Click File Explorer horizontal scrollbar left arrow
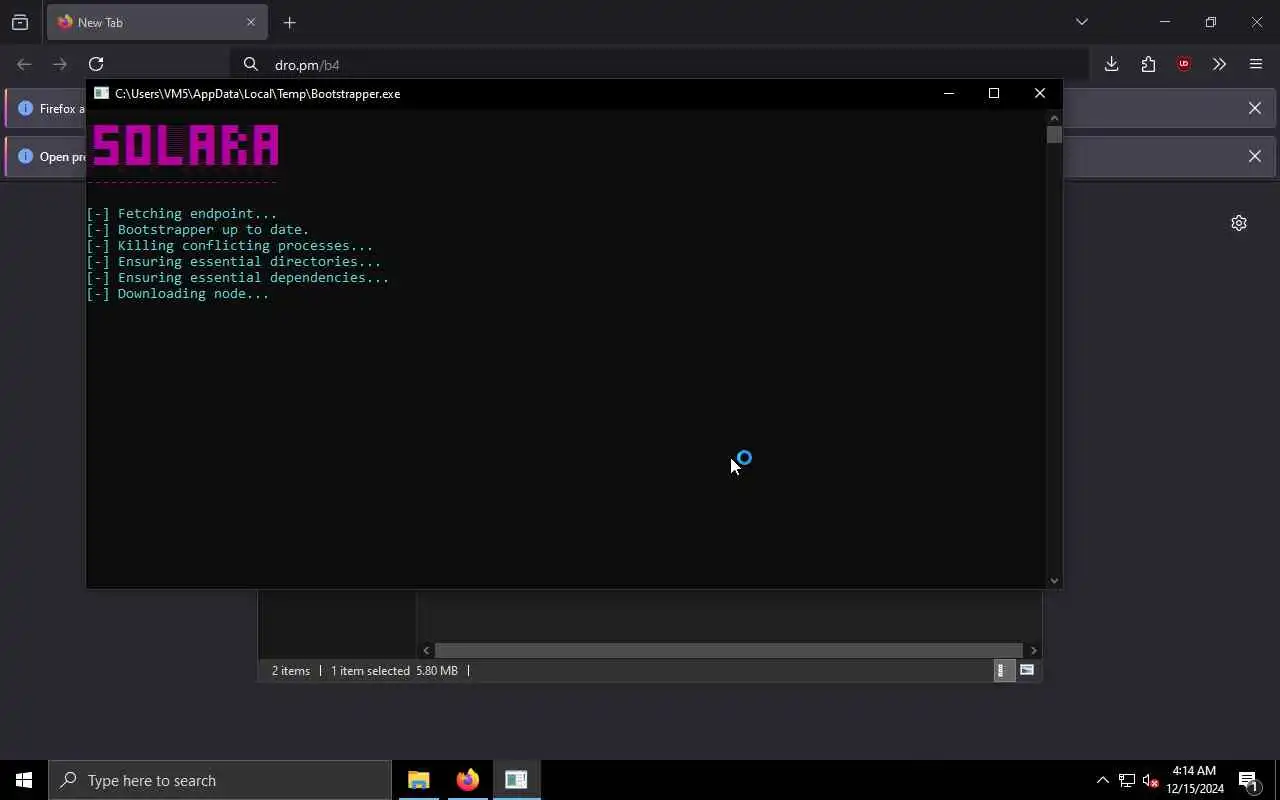 point(426,650)
